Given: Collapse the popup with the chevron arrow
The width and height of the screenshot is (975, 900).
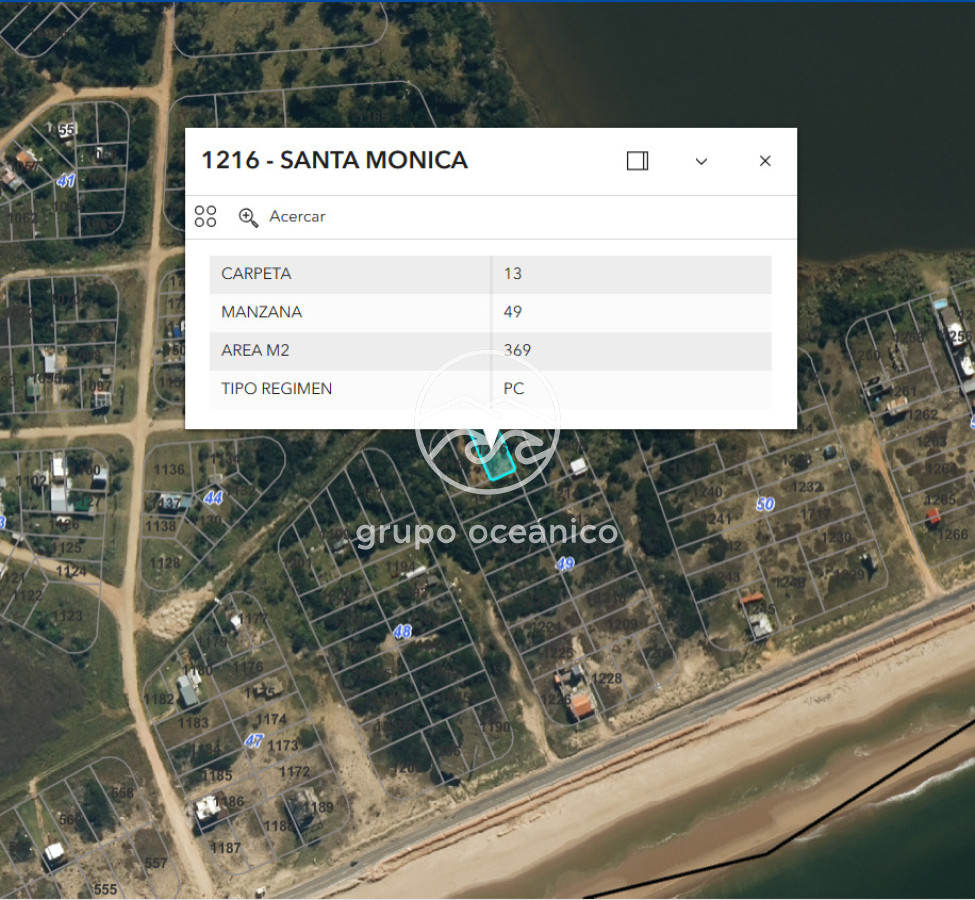Looking at the screenshot, I should tap(701, 162).
